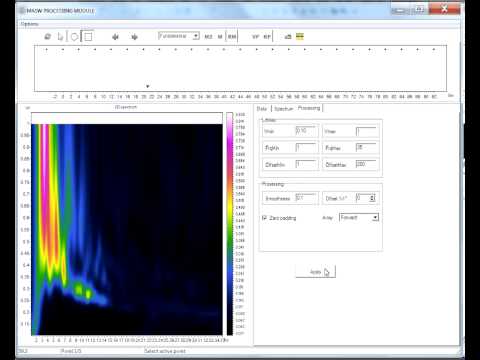Click the Smoothness input field
The width and height of the screenshot is (480, 360).
[305, 198]
